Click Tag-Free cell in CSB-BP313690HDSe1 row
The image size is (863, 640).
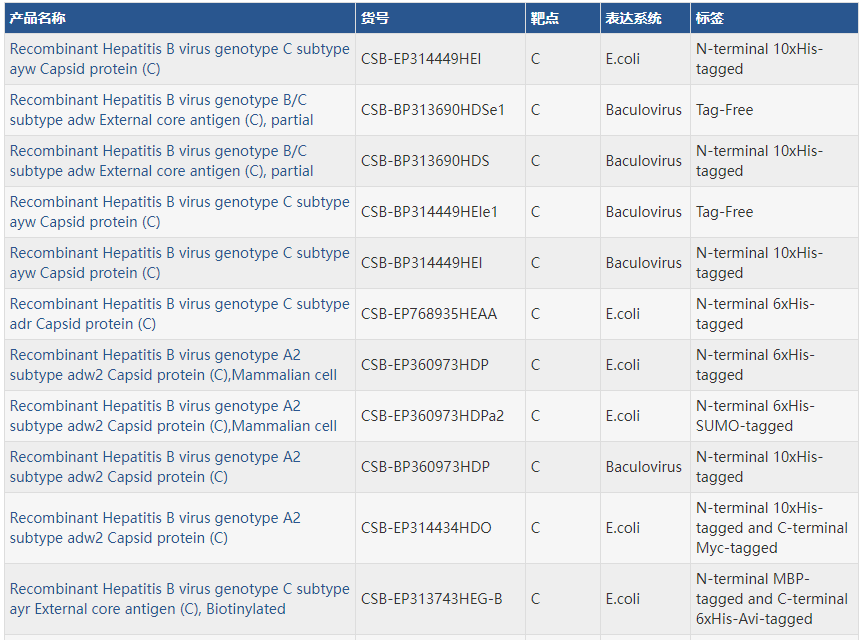pos(725,110)
